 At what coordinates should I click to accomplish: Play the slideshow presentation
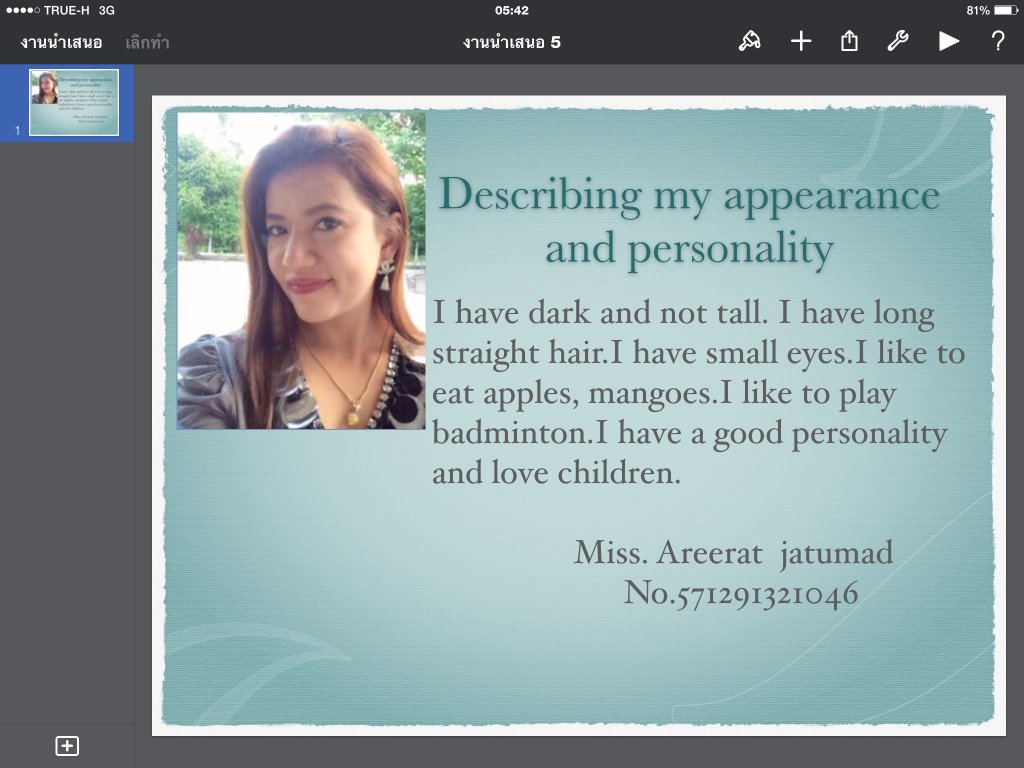[949, 42]
